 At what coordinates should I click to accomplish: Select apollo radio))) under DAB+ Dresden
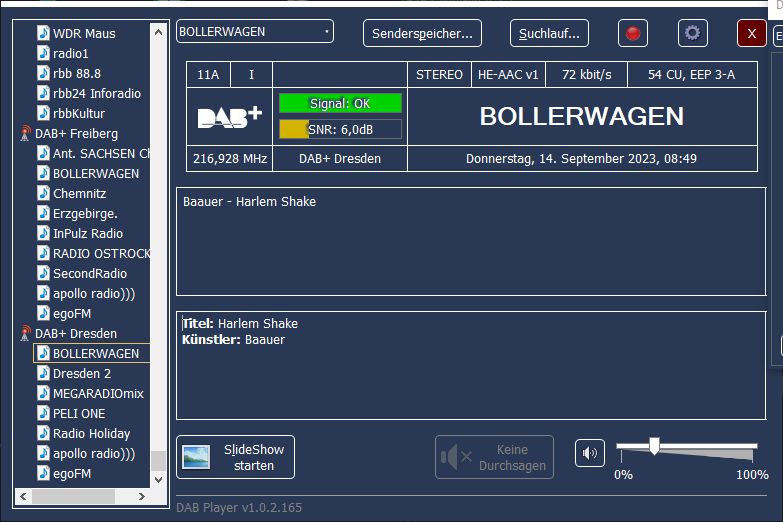pyautogui.click(x=94, y=453)
